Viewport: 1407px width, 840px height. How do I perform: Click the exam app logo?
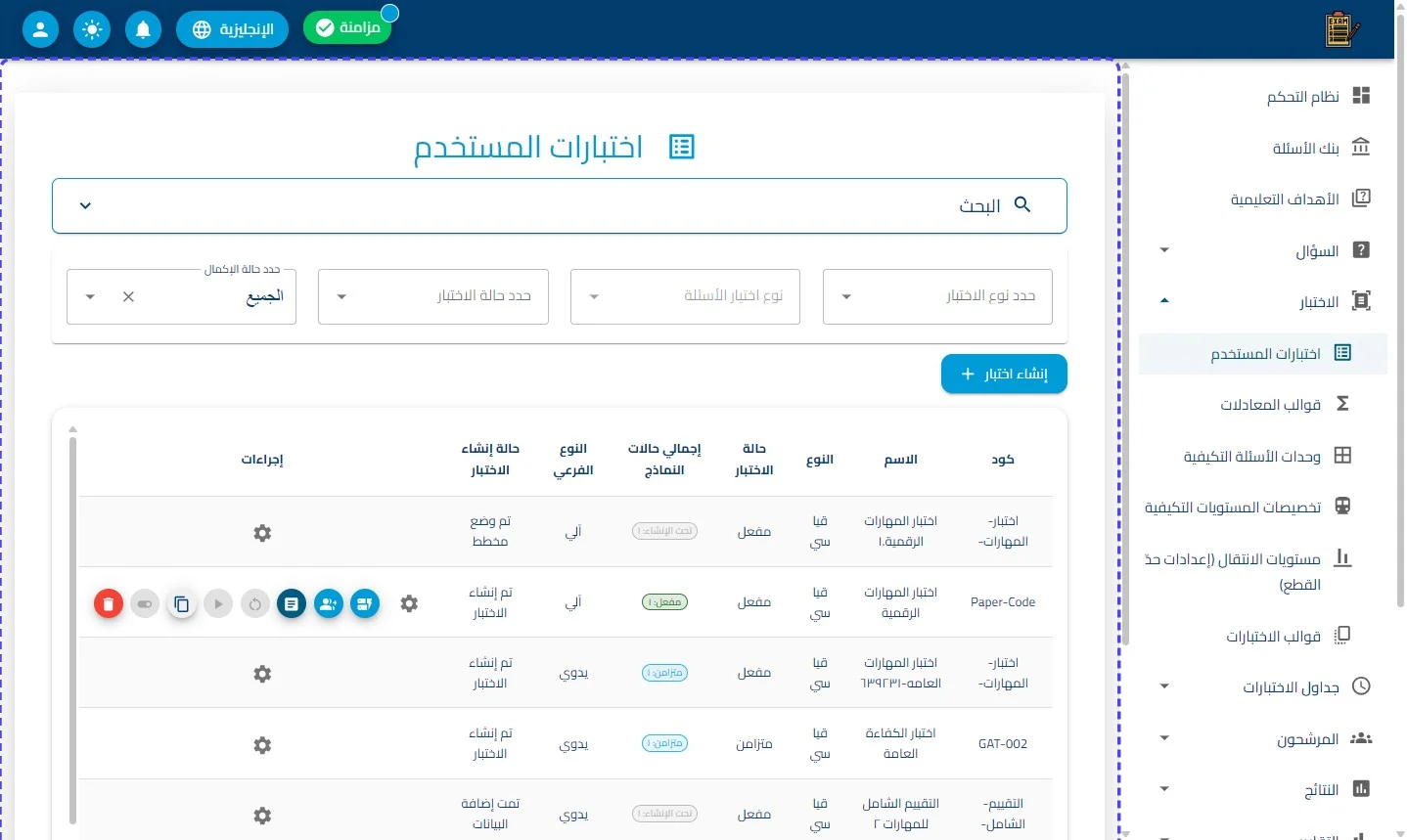[x=1341, y=29]
